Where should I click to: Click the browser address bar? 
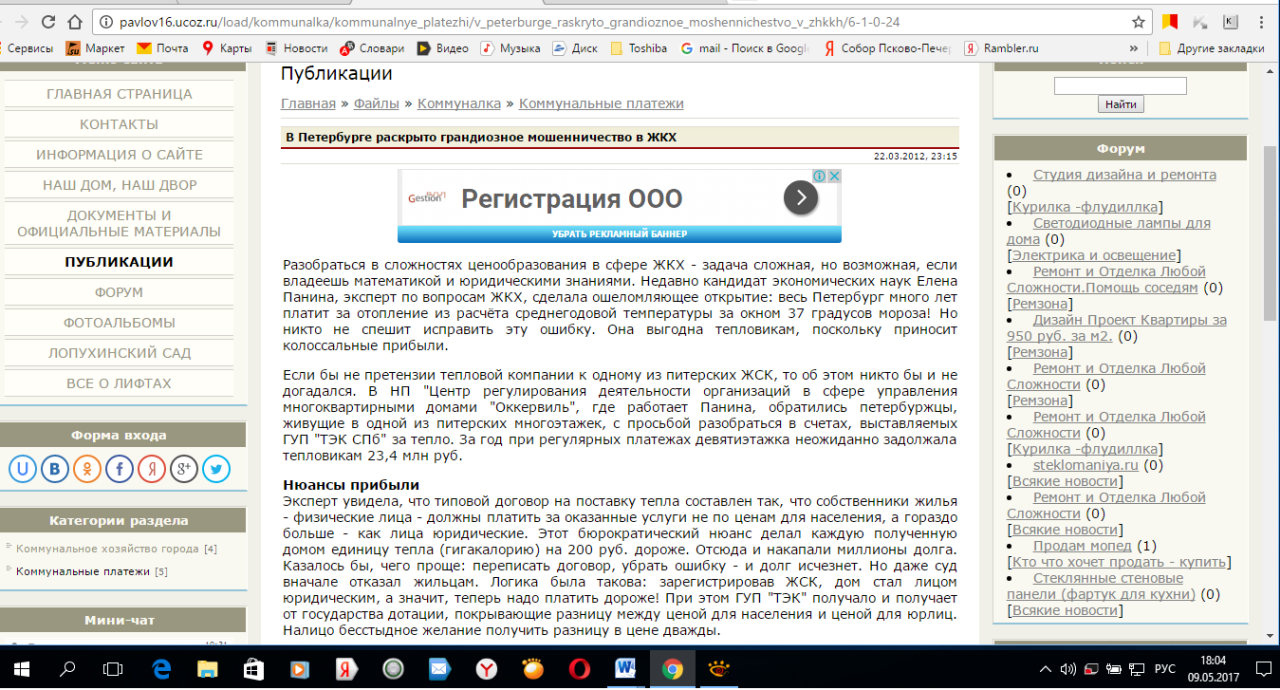[610, 22]
